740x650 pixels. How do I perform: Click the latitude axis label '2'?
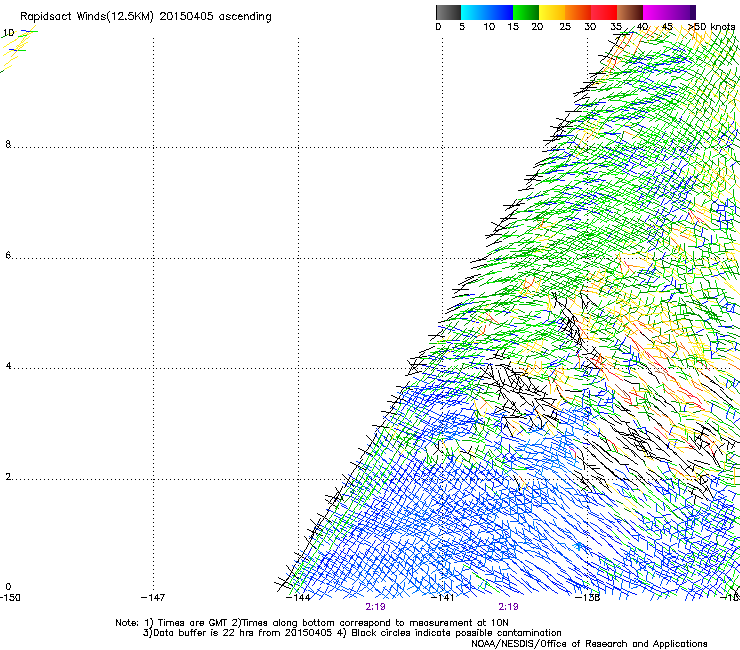point(8,477)
